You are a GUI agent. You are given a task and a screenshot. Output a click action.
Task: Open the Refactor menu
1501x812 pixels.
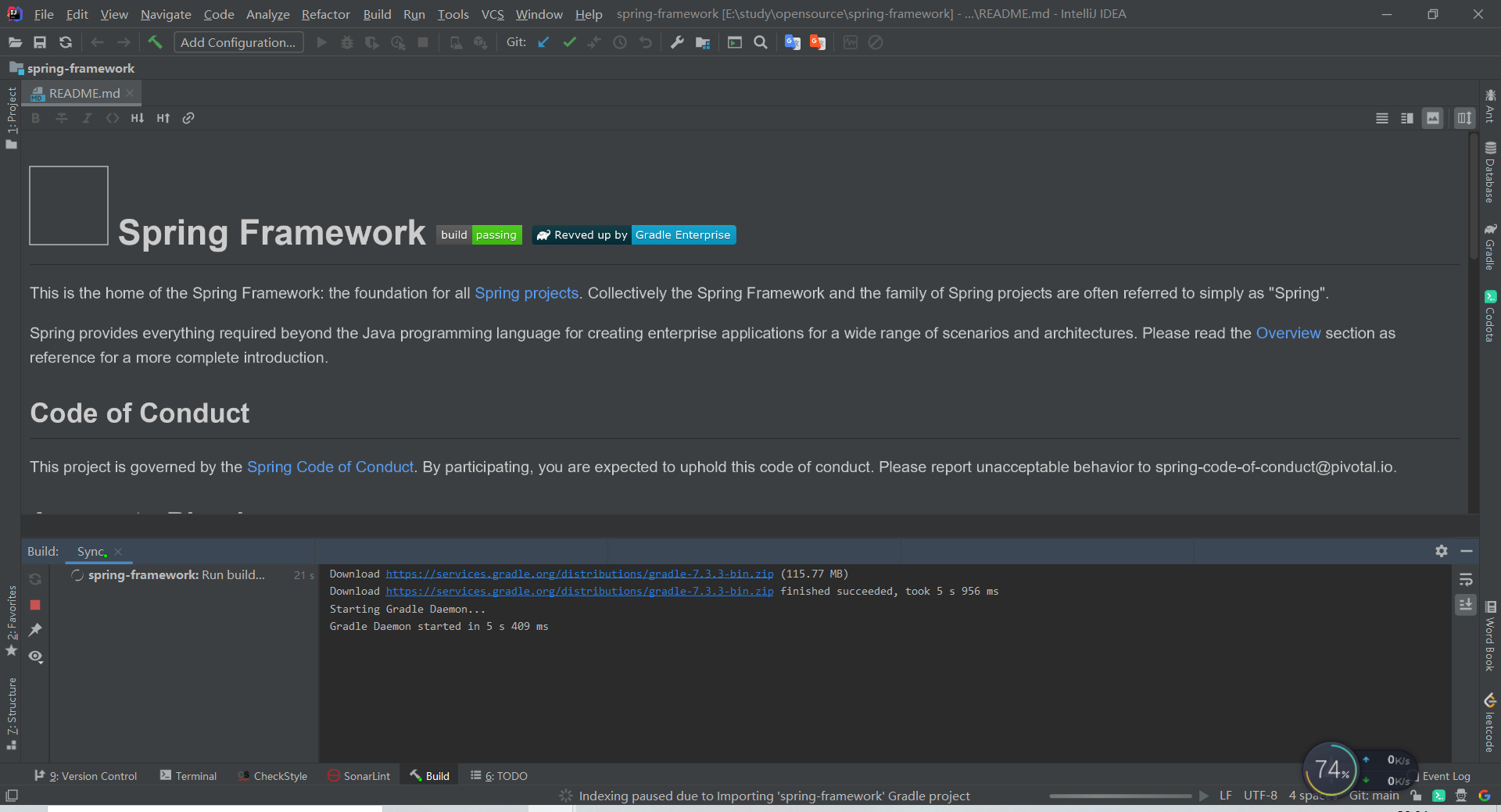325,14
